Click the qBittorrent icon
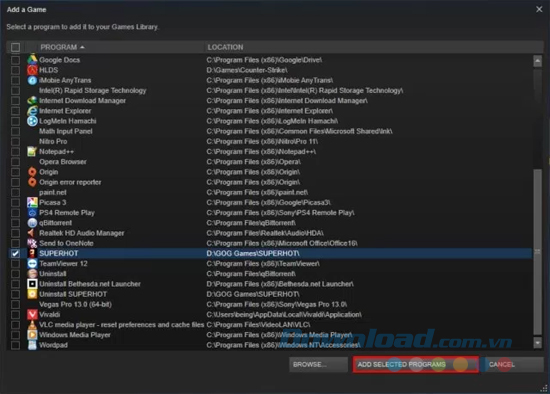550x394 pixels. pyautogui.click(x=32, y=223)
